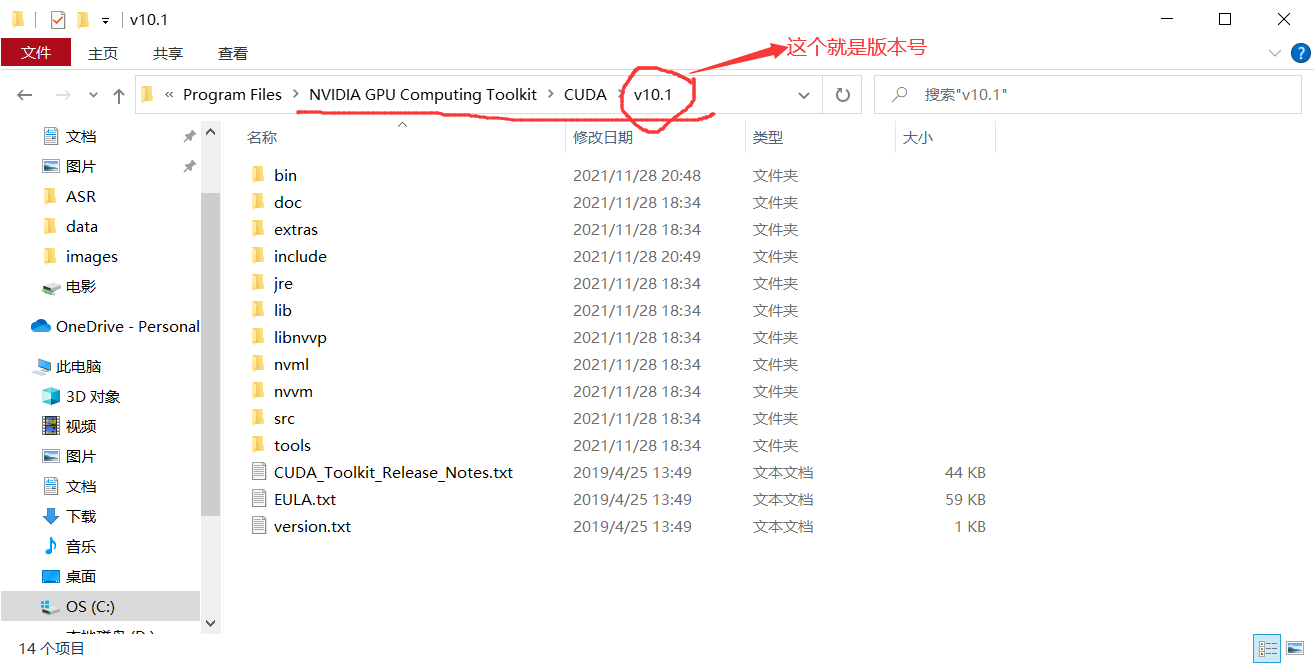Open 下载 in the navigation pane

point(69,516)
